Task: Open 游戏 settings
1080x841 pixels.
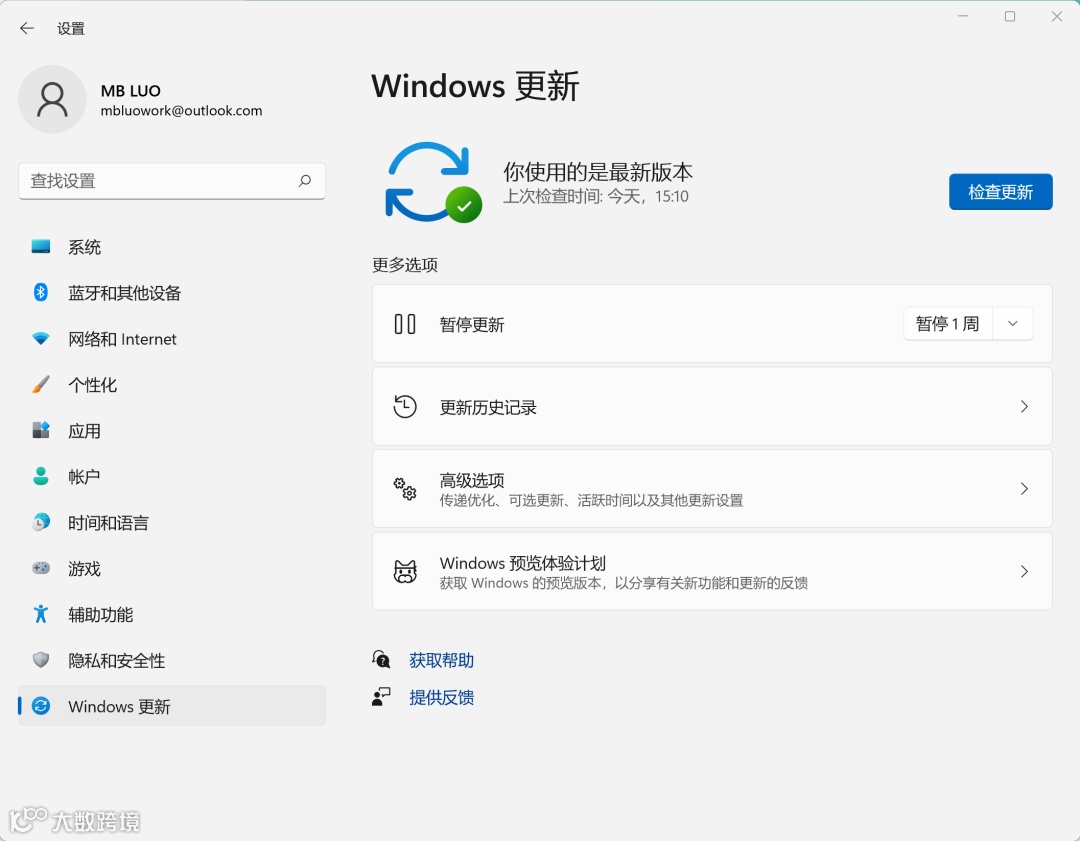Action: (172, 568)
